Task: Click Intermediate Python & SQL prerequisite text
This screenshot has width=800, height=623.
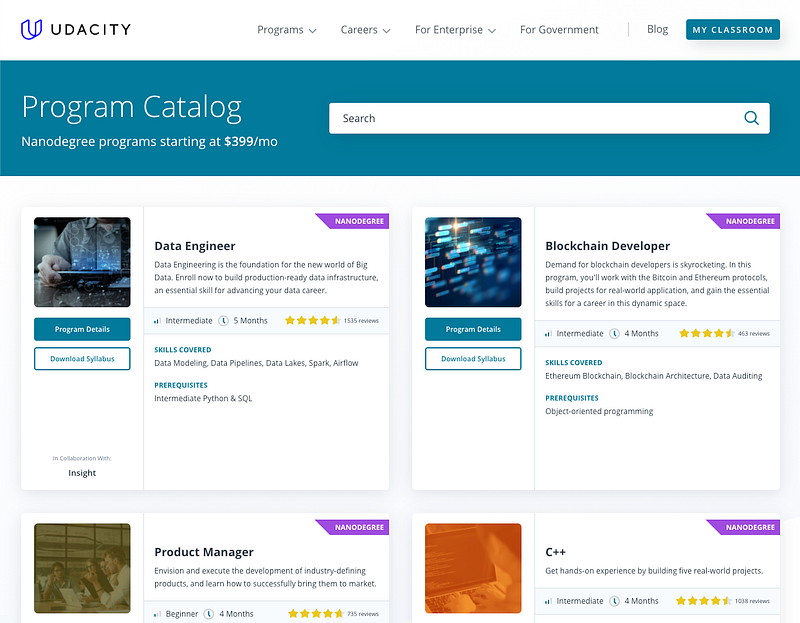Action: tap(203, 398)
